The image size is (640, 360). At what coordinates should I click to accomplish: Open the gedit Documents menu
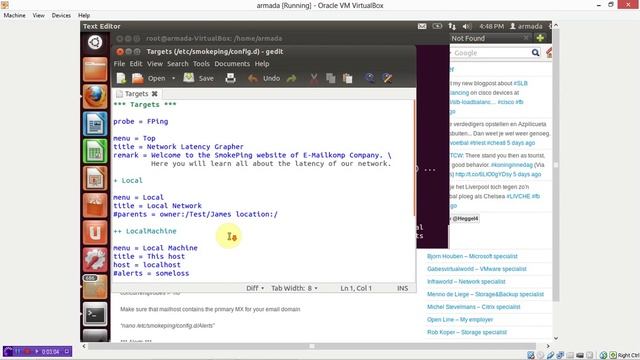pos(232,64)
